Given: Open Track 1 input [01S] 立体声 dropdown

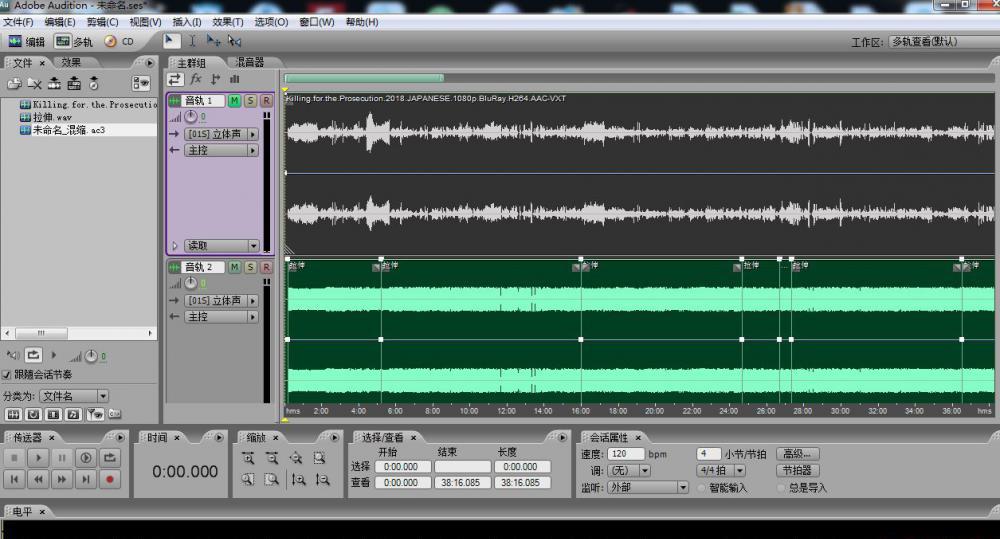Looking at the screenshot, I should [221, 134].
